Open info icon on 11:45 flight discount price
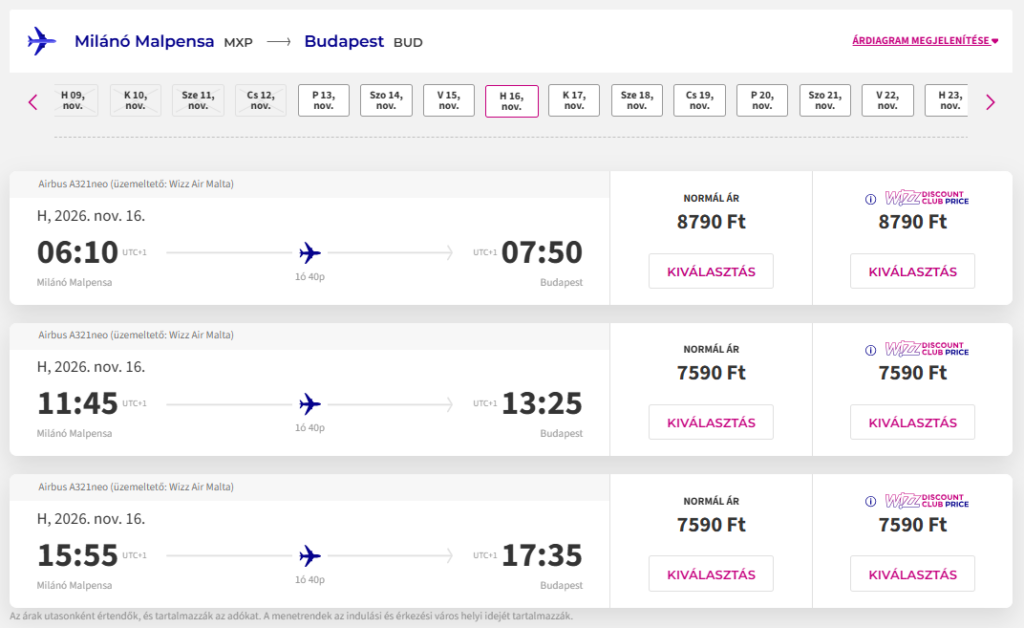1024x628 pixels. click(871, 351)
